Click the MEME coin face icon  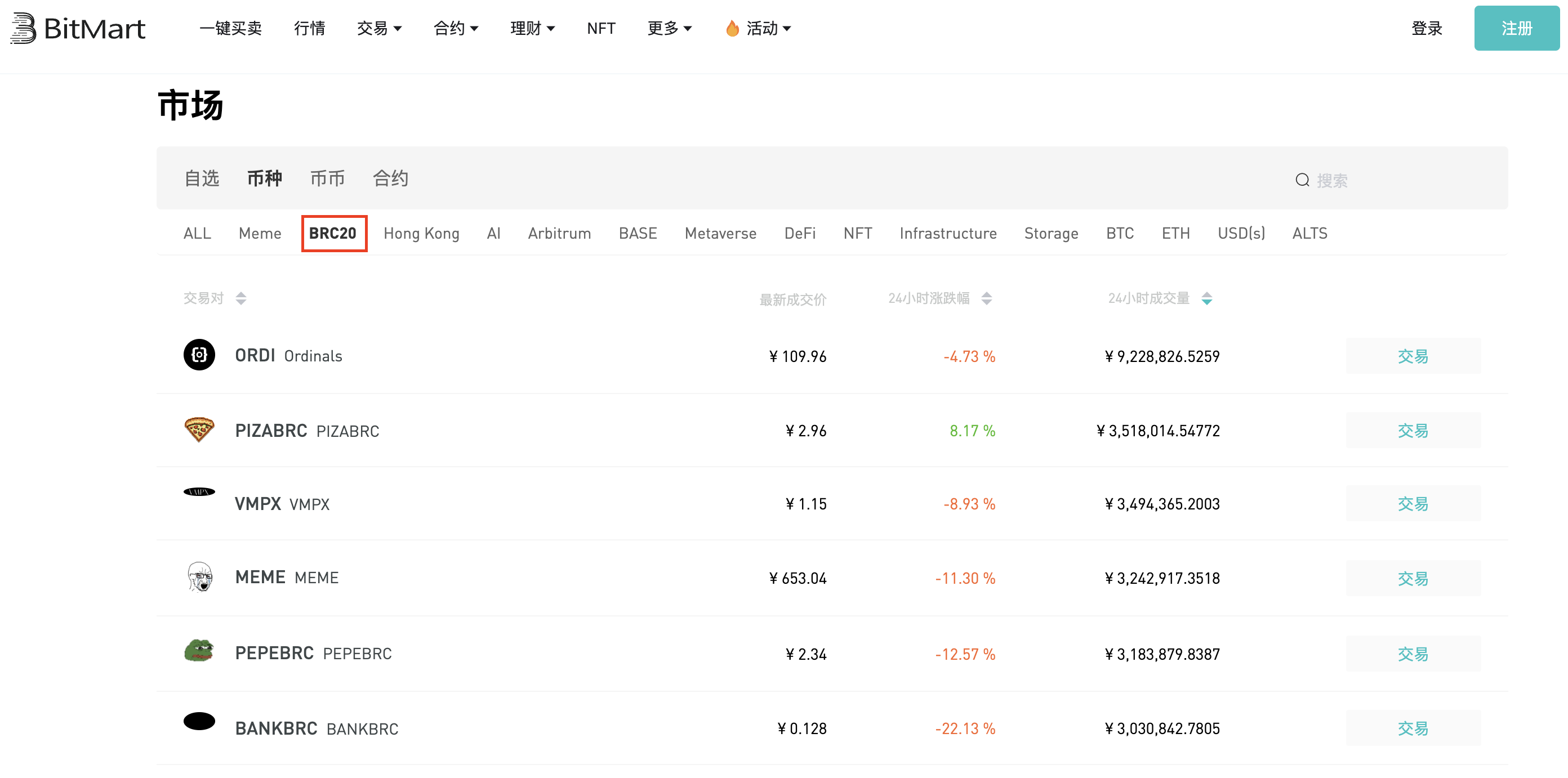tap(199, 576)
